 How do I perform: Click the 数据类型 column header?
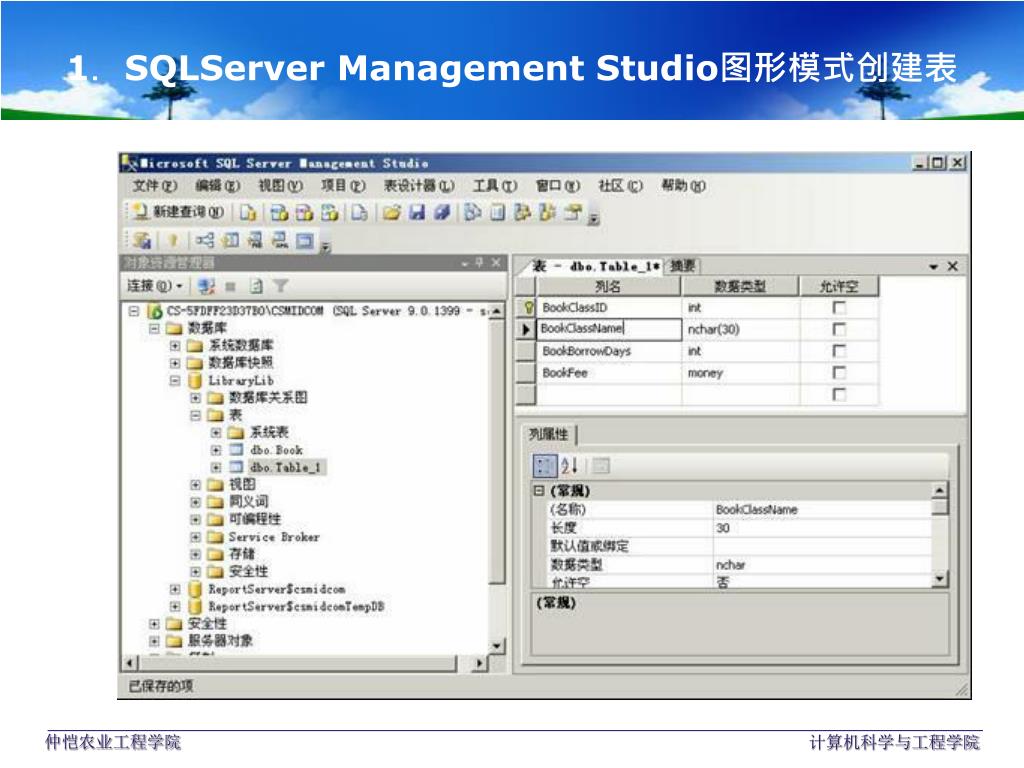[740, 286]
